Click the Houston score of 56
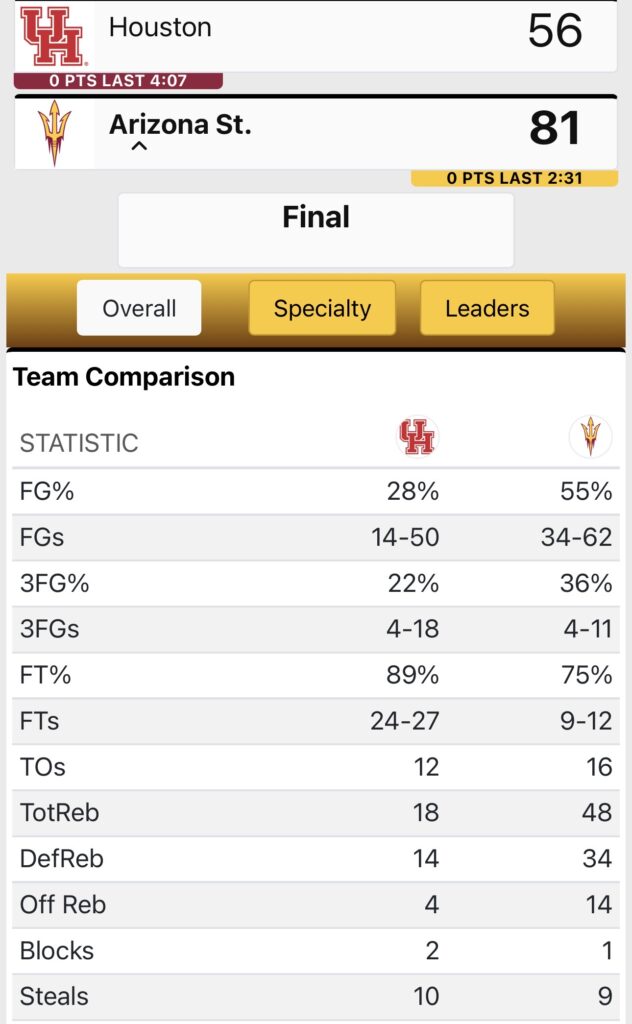This screenshot has height=1024, width=632. (555, 31)
